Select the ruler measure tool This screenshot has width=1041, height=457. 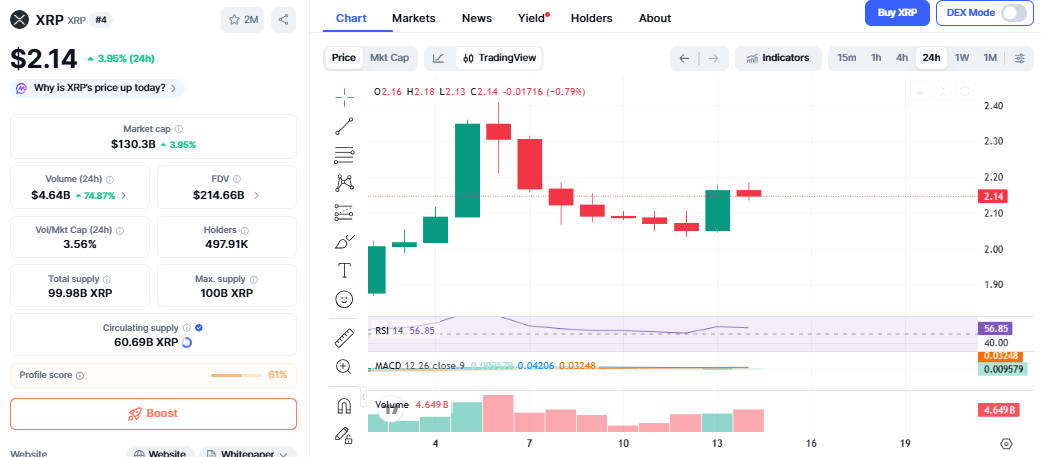pyautogui.click(x=344, y=338)
